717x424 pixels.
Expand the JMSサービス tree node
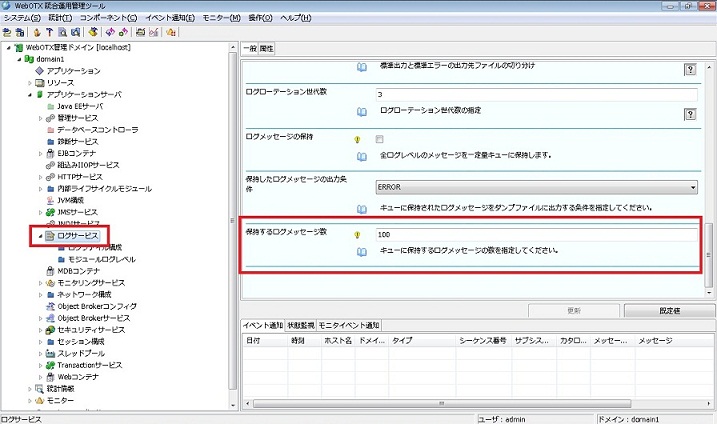pyautogui.click(x=40, y=212)
